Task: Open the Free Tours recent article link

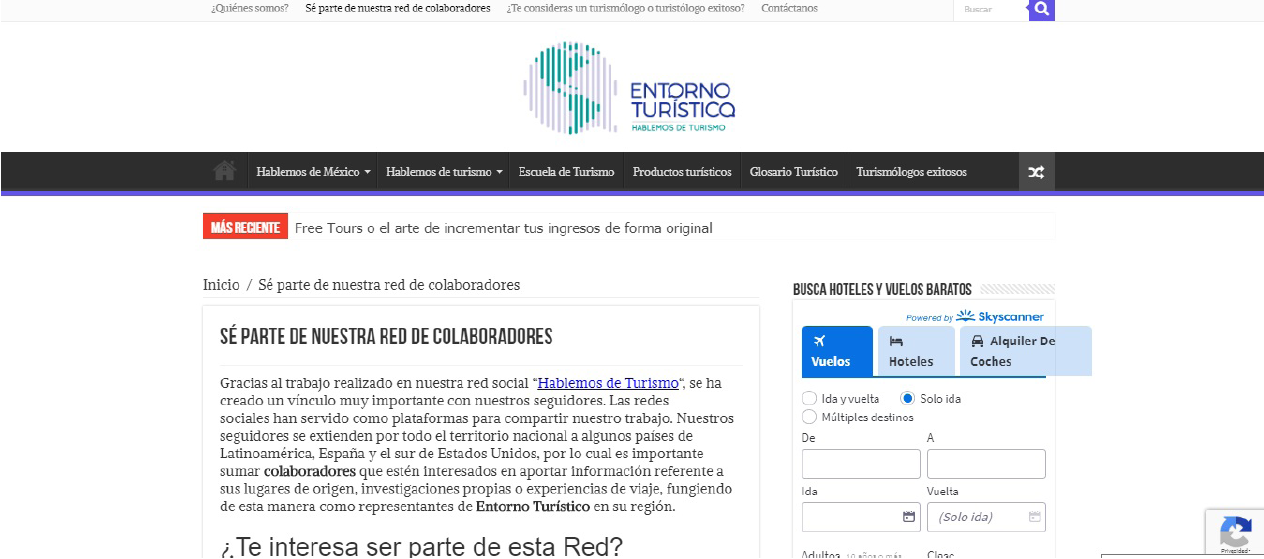Action: coord(503,228)
